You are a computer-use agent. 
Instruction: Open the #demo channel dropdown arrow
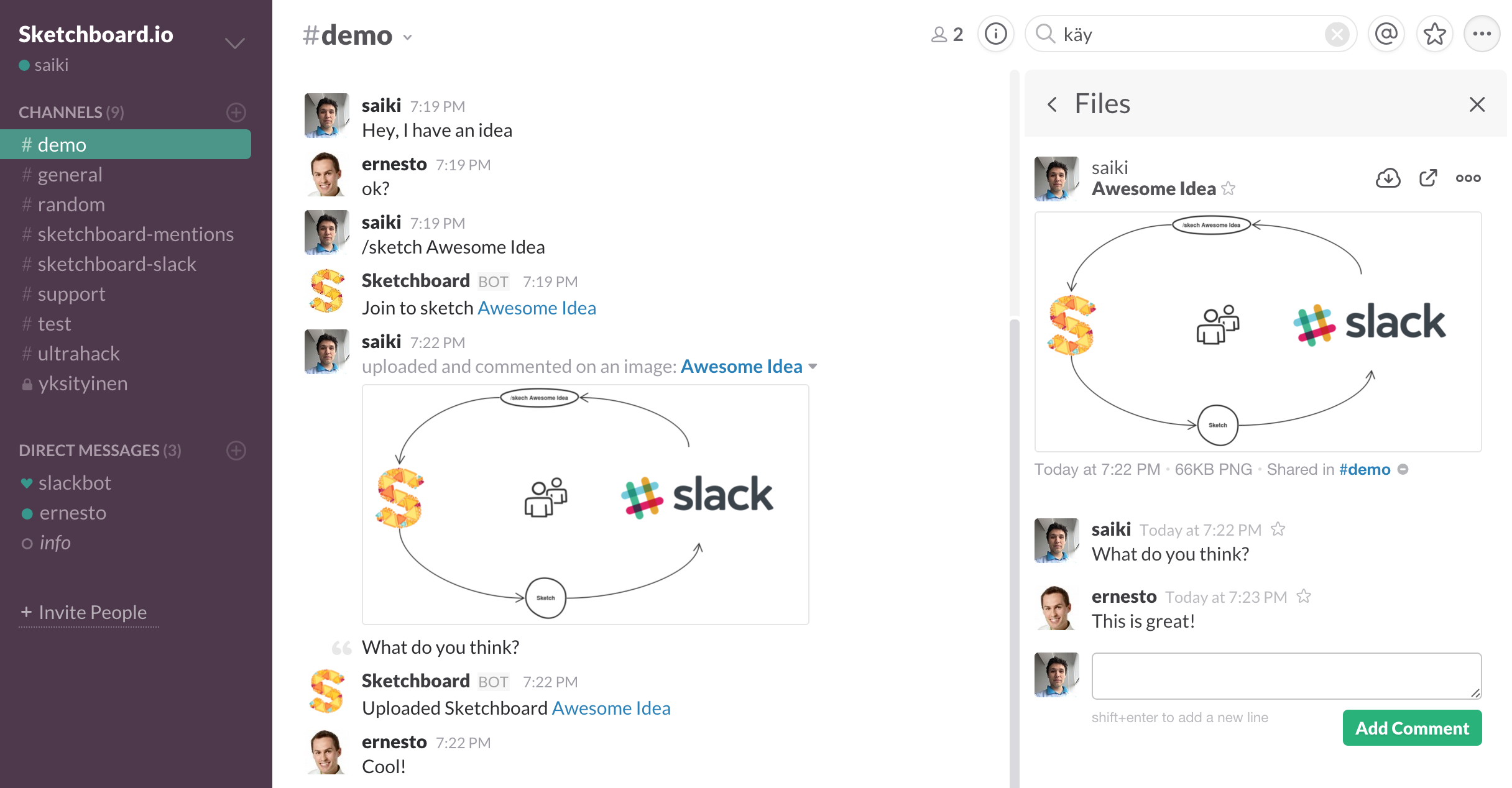click(407, 37)
